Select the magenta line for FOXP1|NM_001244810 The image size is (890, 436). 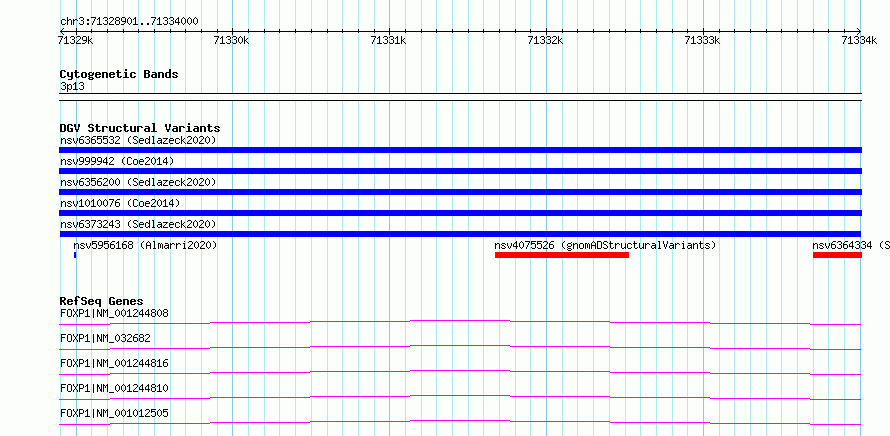click(x=460, y=397)
